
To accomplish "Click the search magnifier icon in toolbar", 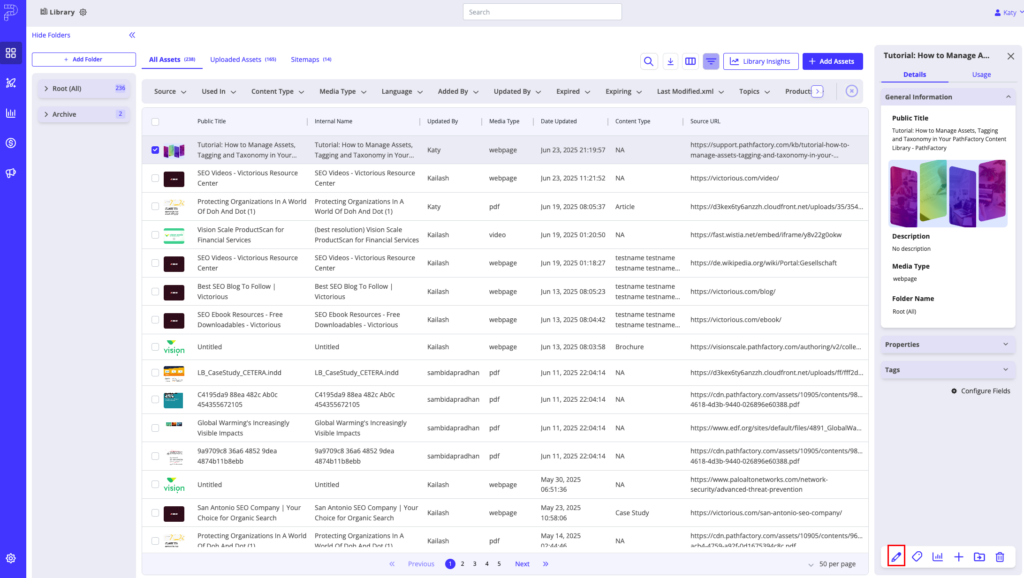I will coord(648,61).
